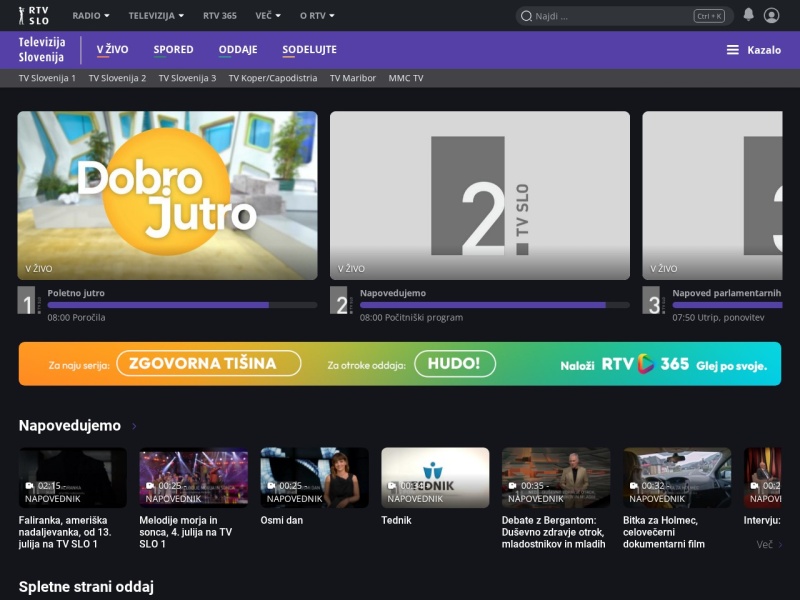This screenshot has width=800, height=600.
Task: Select MMC TV channel link
Action: coord(406,78)
